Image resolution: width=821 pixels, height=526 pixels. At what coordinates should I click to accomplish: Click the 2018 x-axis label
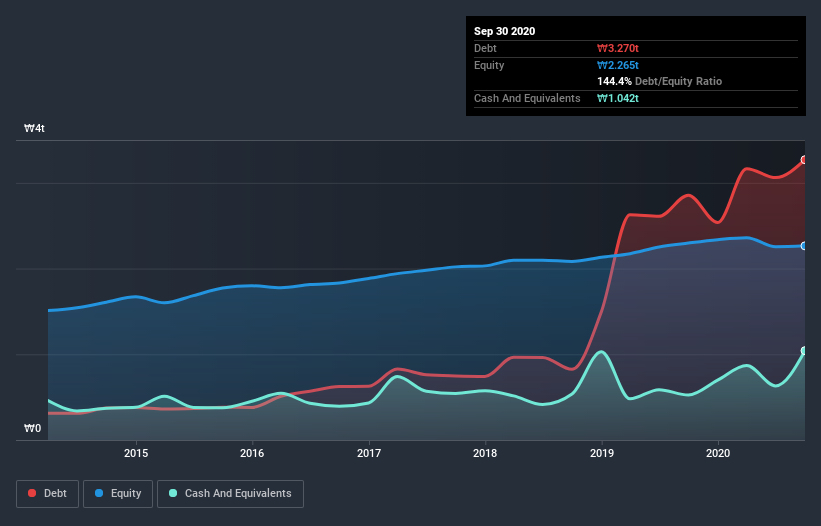(485, 453)
